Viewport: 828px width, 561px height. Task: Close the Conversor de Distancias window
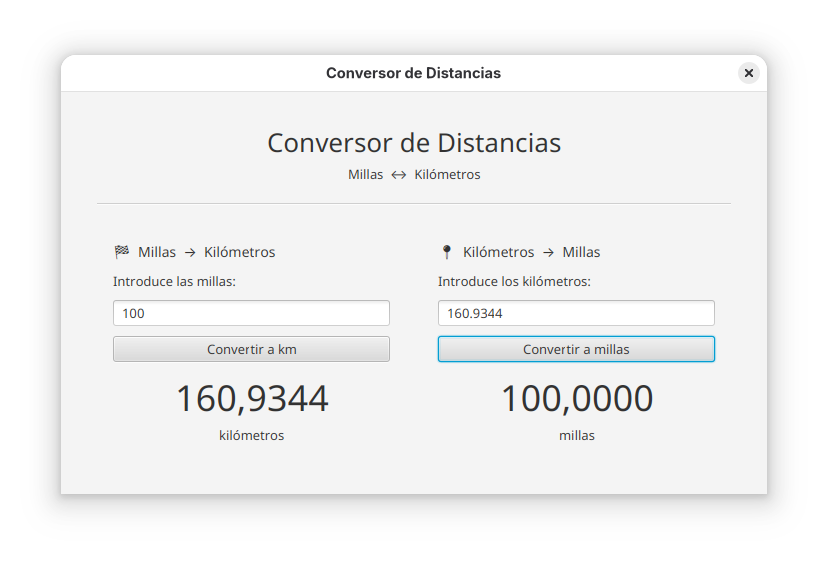(x=748, y=73)
